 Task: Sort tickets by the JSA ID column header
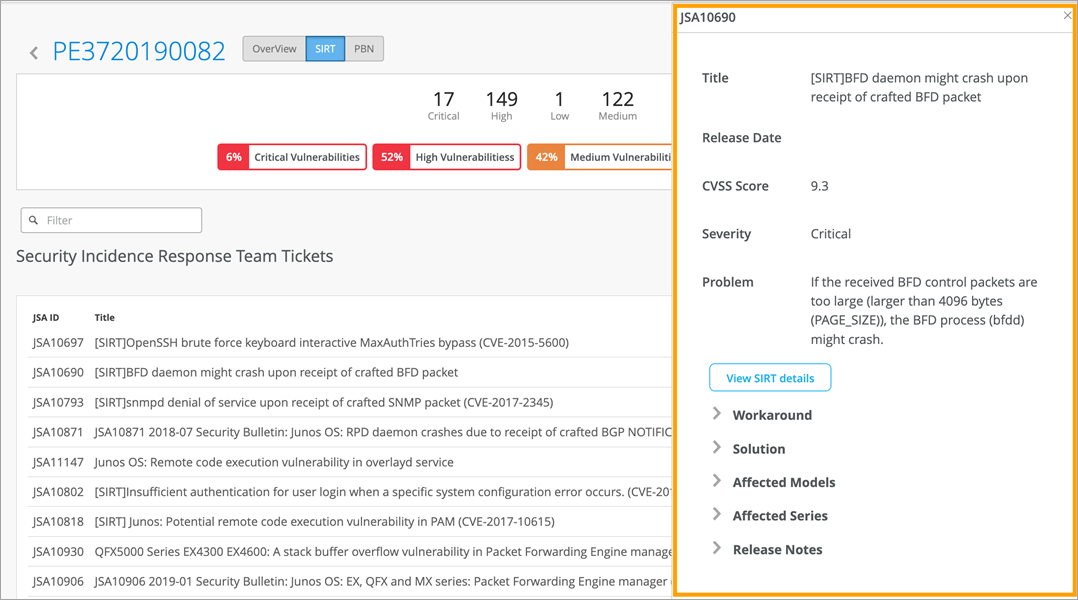[x=46, y=318]
